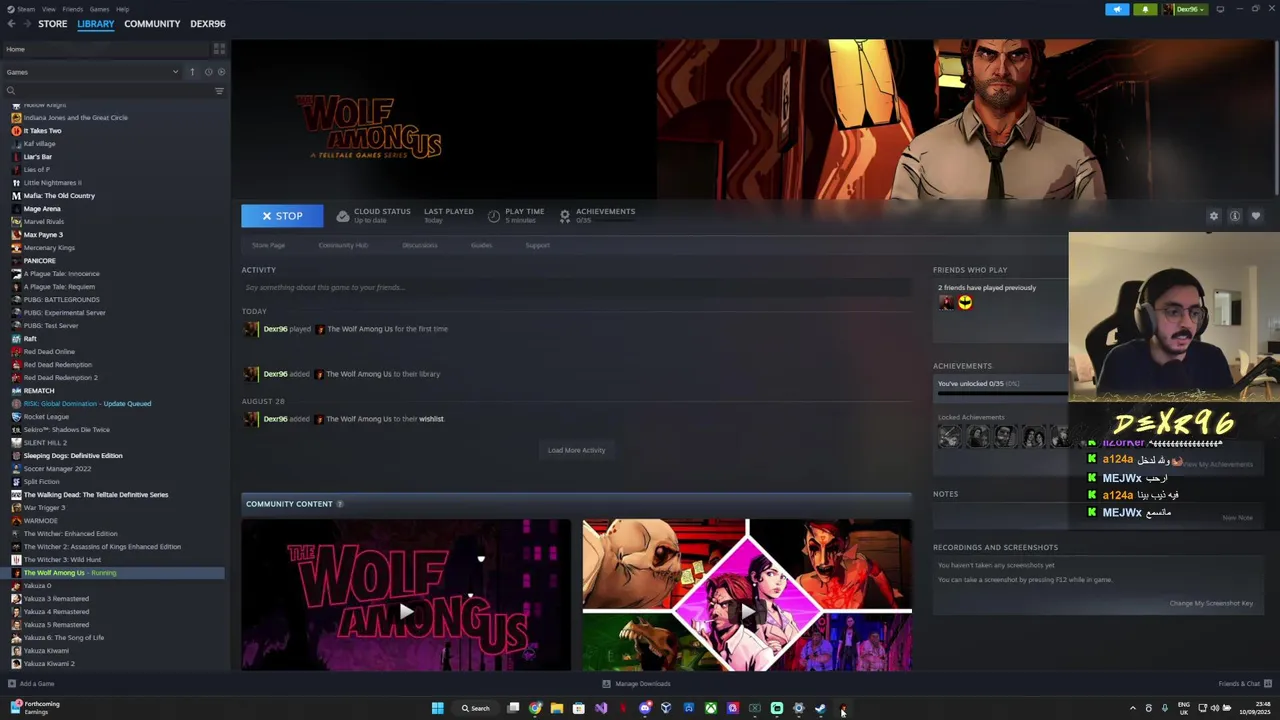This screenshot has width=1280, height=720.
Task: Select Red Dead Redemption 2
Action: (x=60, y=378)
